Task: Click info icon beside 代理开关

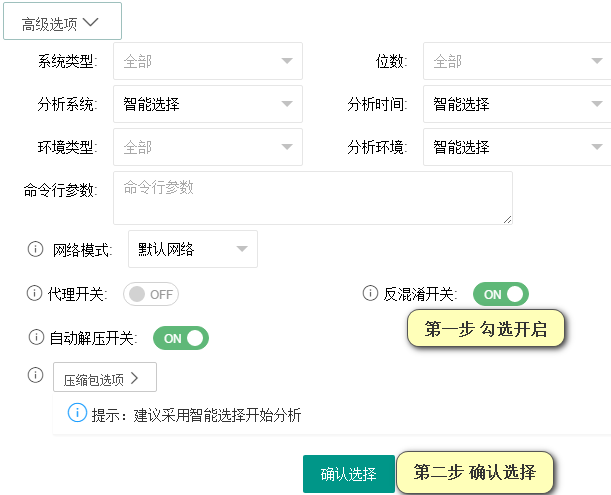Action: click(34, 293)
